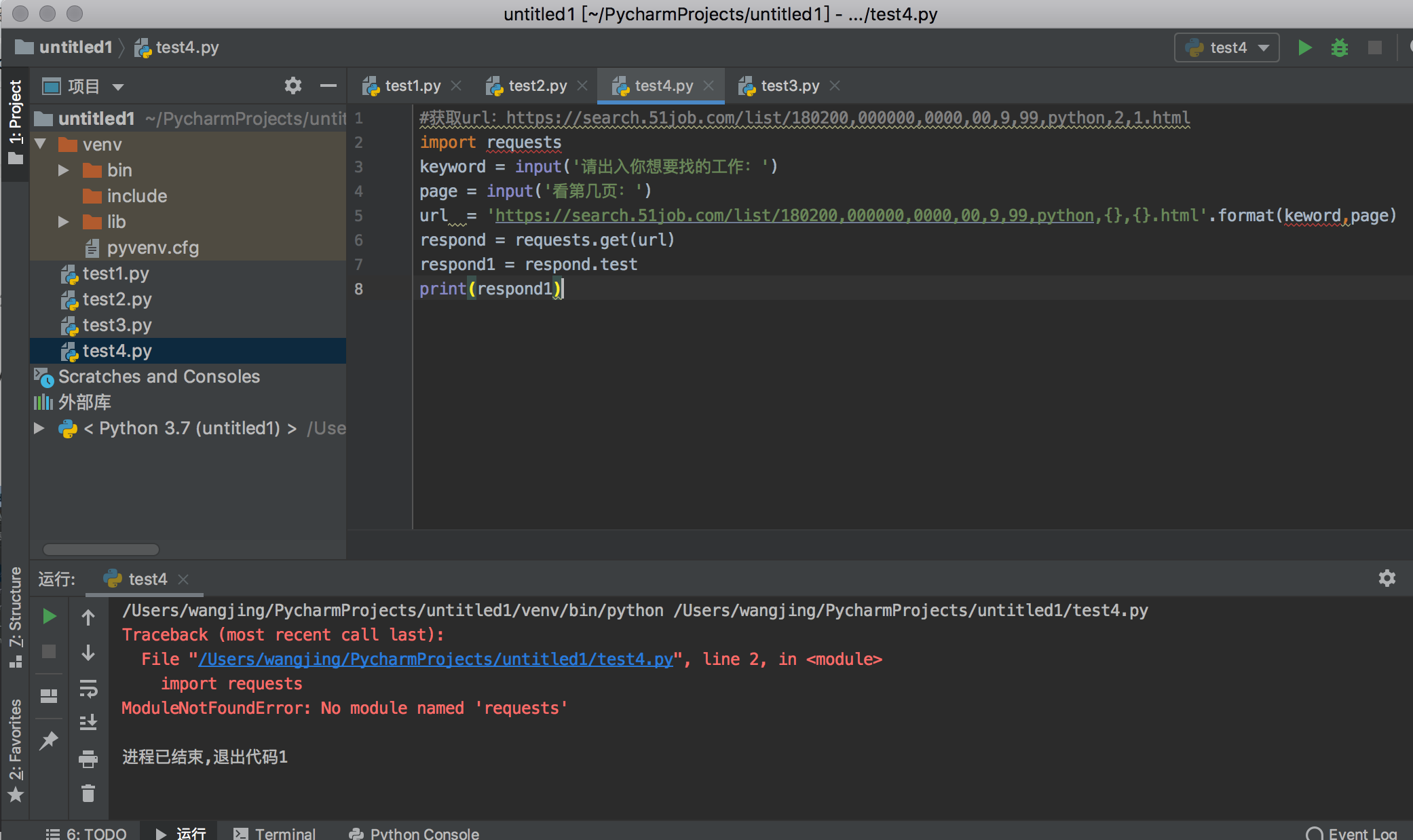Click scroll to end icon in console
Image resolution: width=1413 pixels, height=840 pixels.
(88, 723)
